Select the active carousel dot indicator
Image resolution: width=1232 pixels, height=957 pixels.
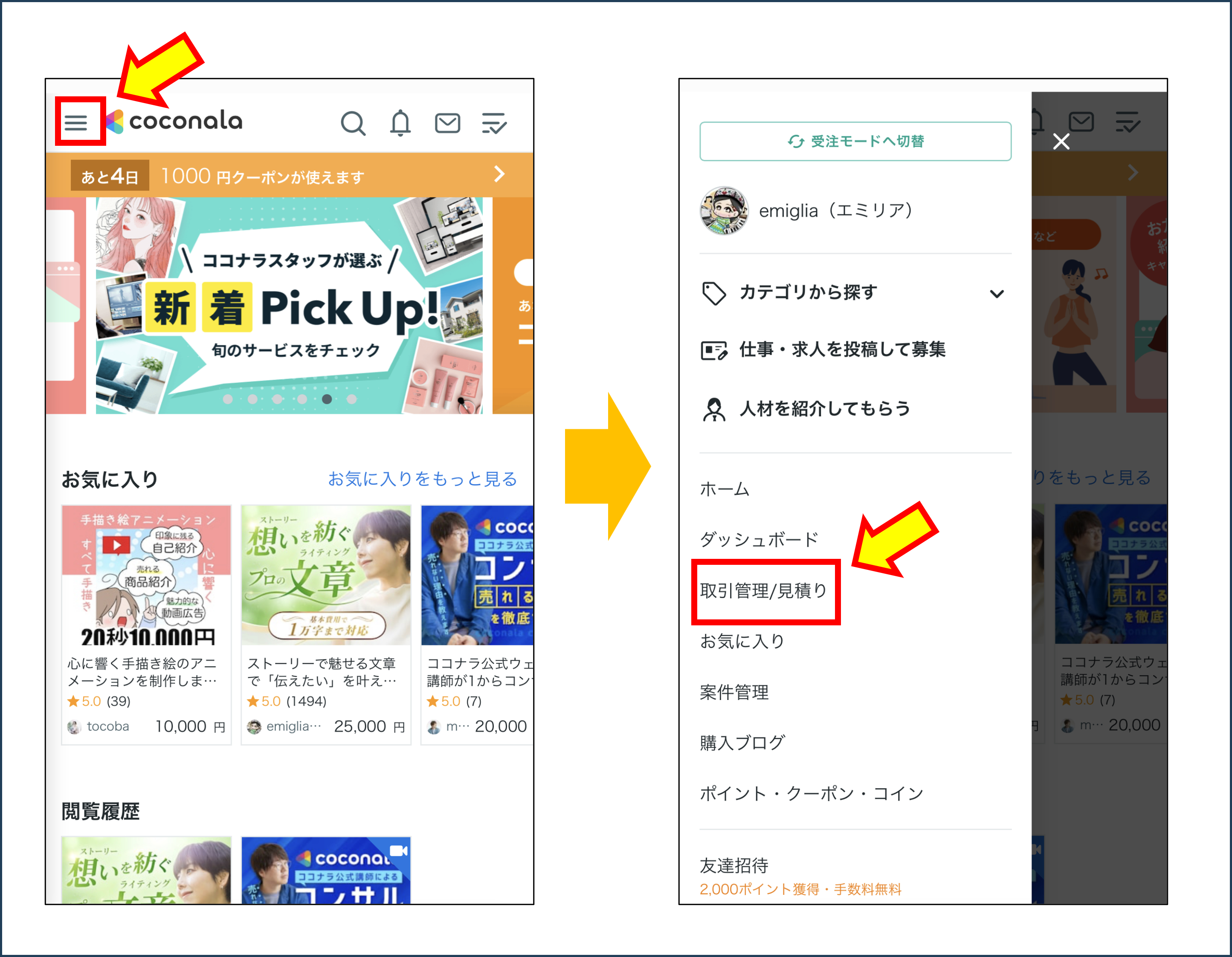[327, 399]
